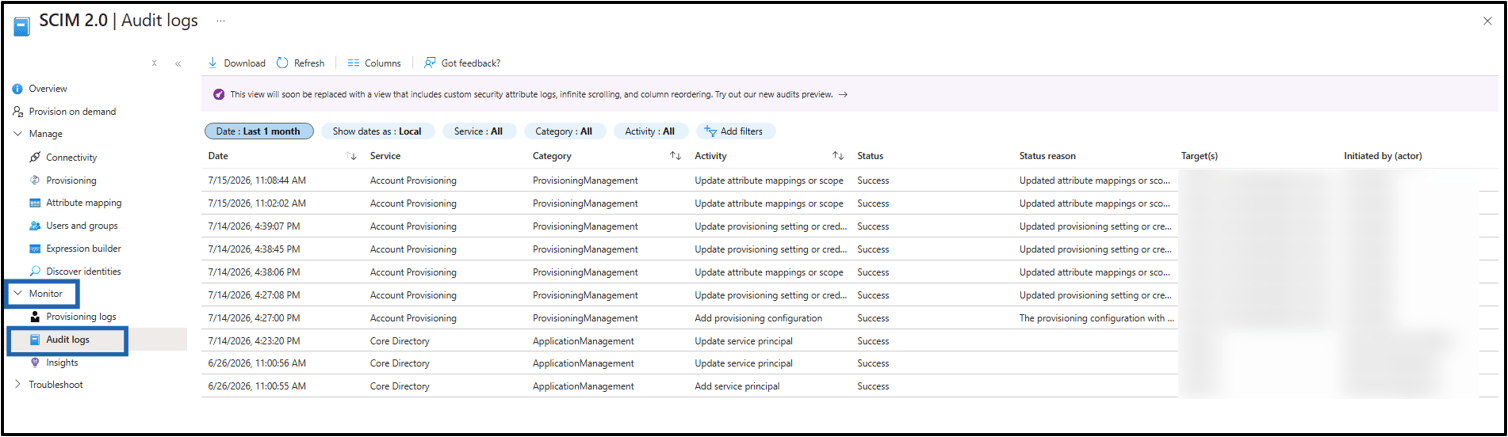The height and width of the screenshot is (437, 1508).
Task: Open Overview in the sidebar
Action: pos(48,89)
